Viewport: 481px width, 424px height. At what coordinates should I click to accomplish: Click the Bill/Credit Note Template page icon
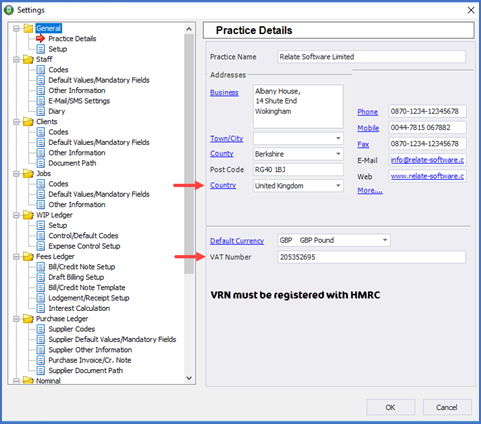pos(41,288)
